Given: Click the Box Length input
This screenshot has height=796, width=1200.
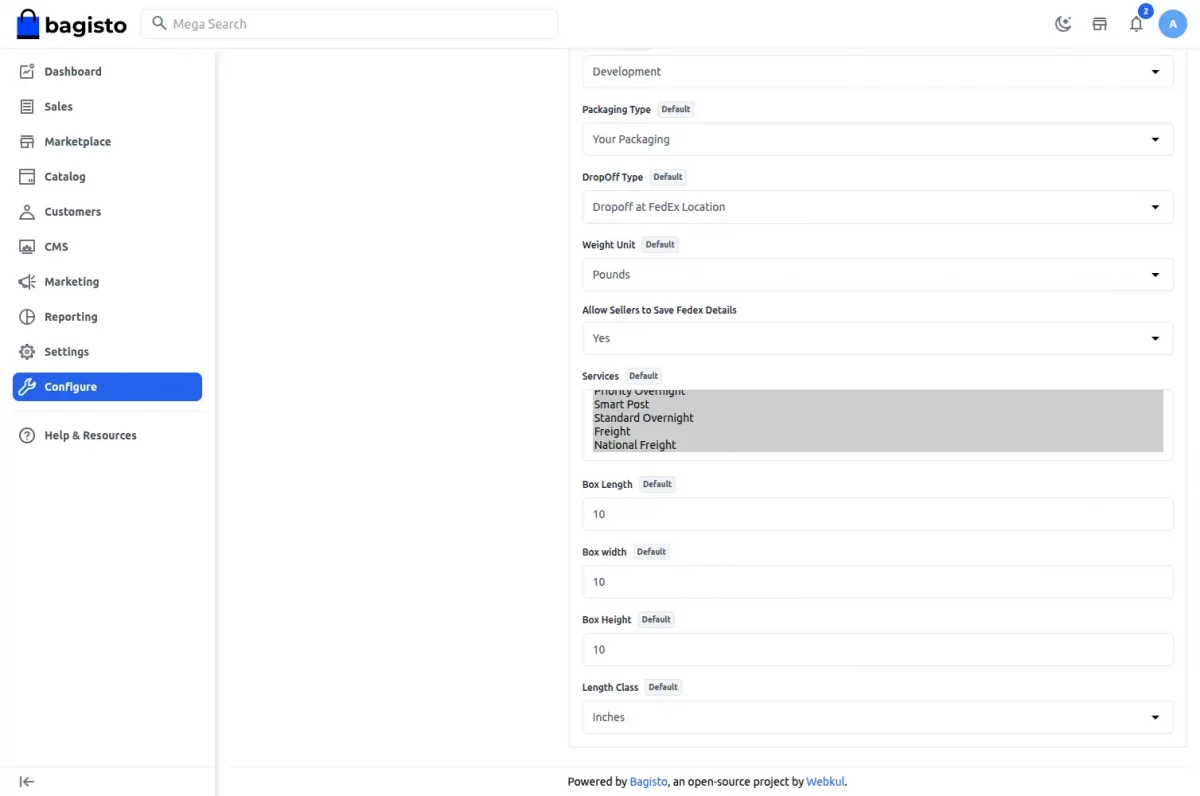Looking at the screenshot, I should (877, 514).
